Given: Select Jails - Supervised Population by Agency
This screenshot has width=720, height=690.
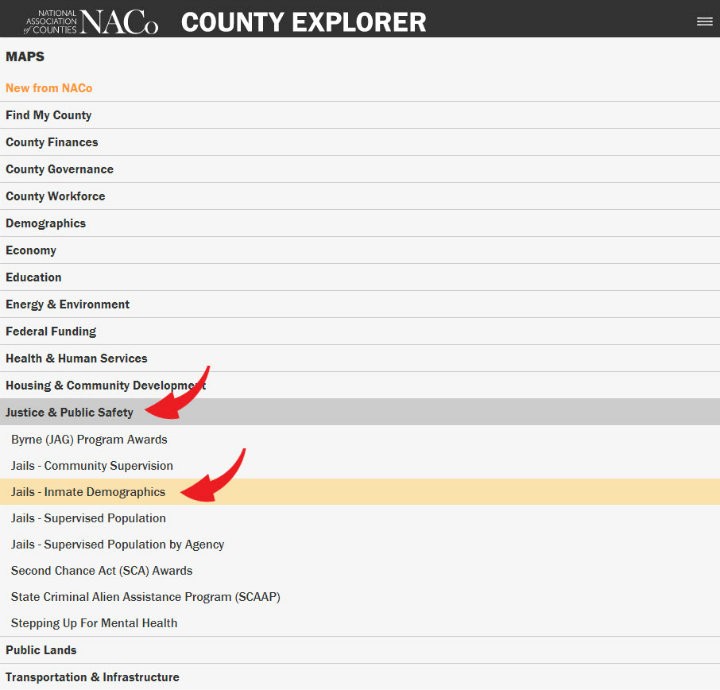Looking at the screenshot, I should coord(360,544).
